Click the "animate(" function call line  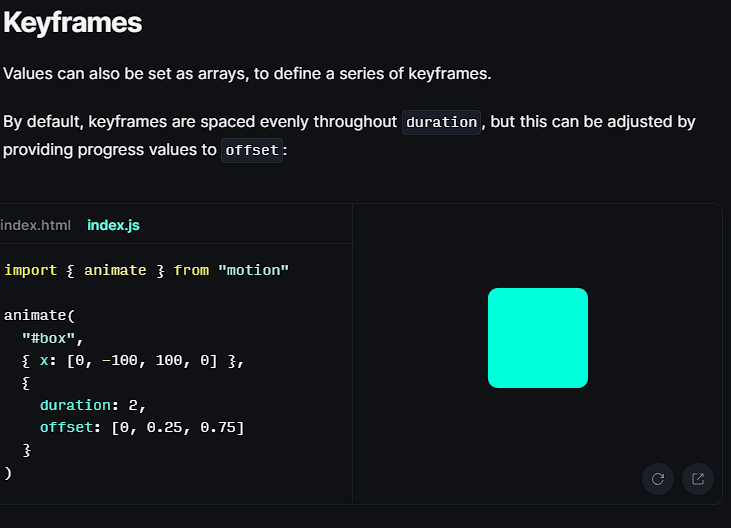pyautogui.click(x=39, y=315)
